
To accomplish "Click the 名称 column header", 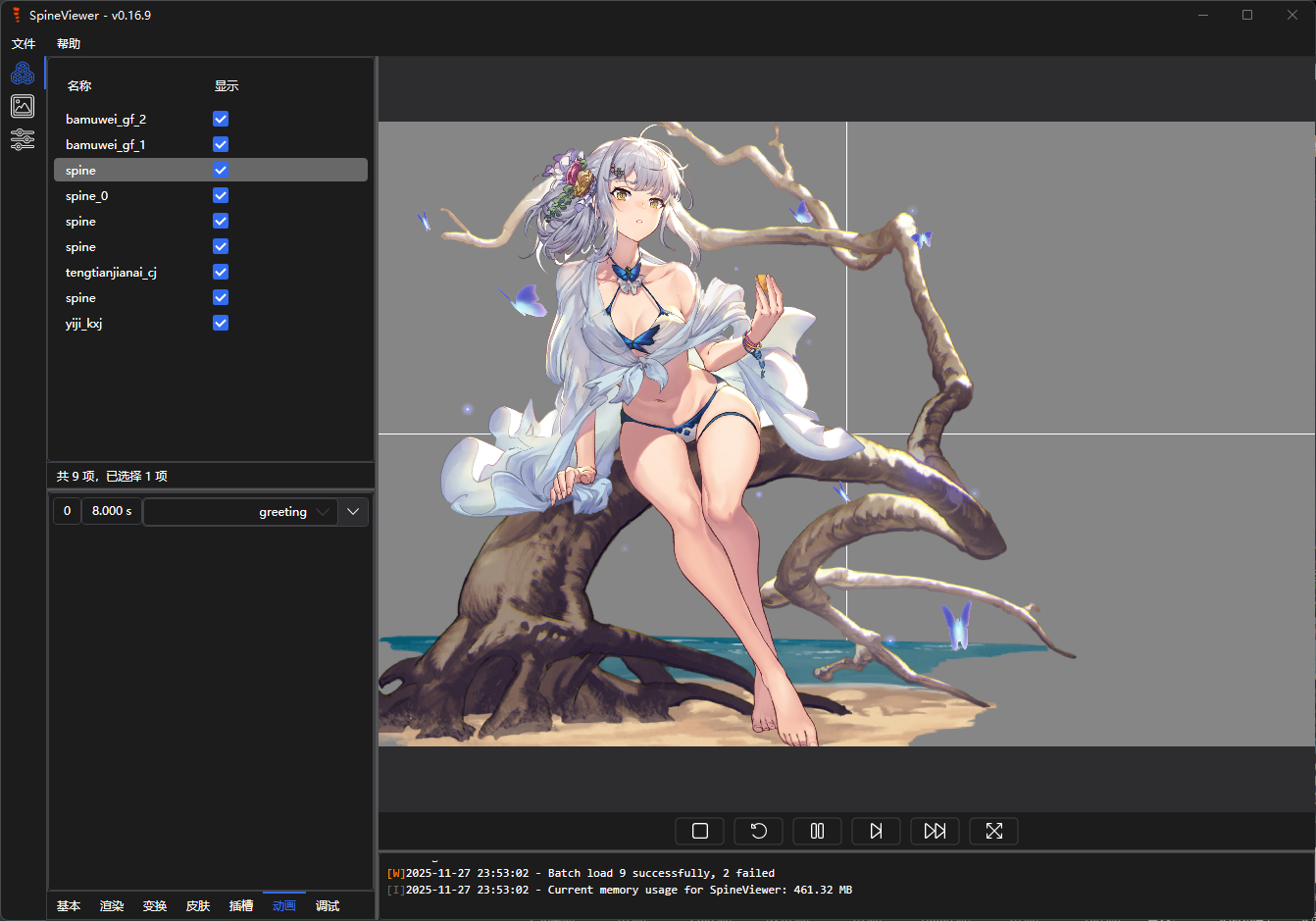I will tap(79, 86).
